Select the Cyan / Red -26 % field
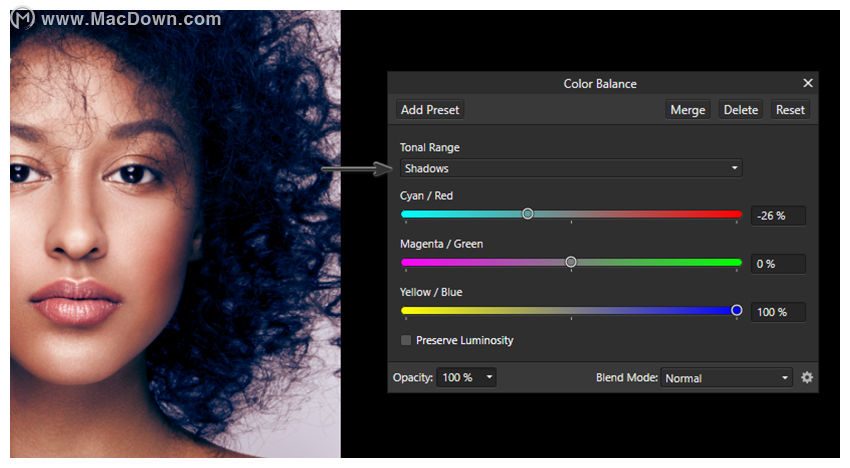Image resolution: width=850 pixels, height=468 pixels. pos(778,215)
